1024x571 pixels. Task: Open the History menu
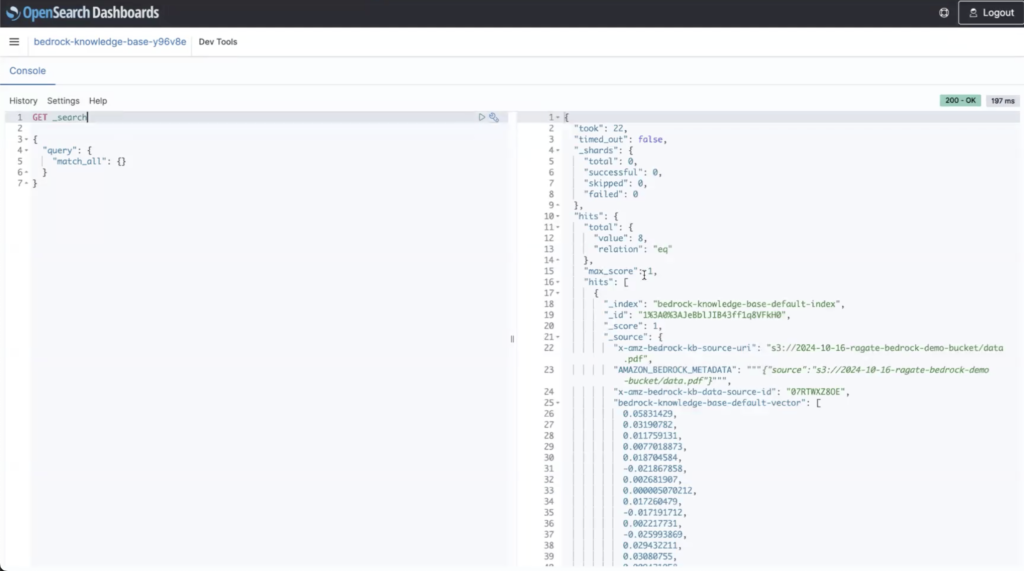23,101
